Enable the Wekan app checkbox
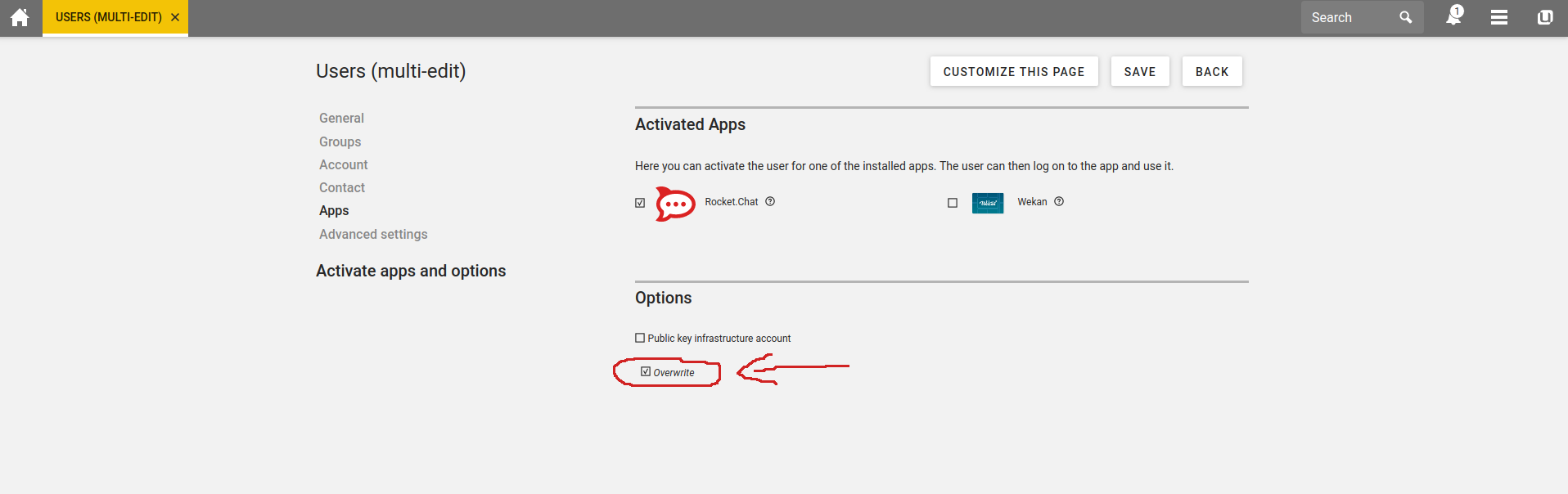The width and height of the screenshot is (1568, 494). click(x=953, y=203)
